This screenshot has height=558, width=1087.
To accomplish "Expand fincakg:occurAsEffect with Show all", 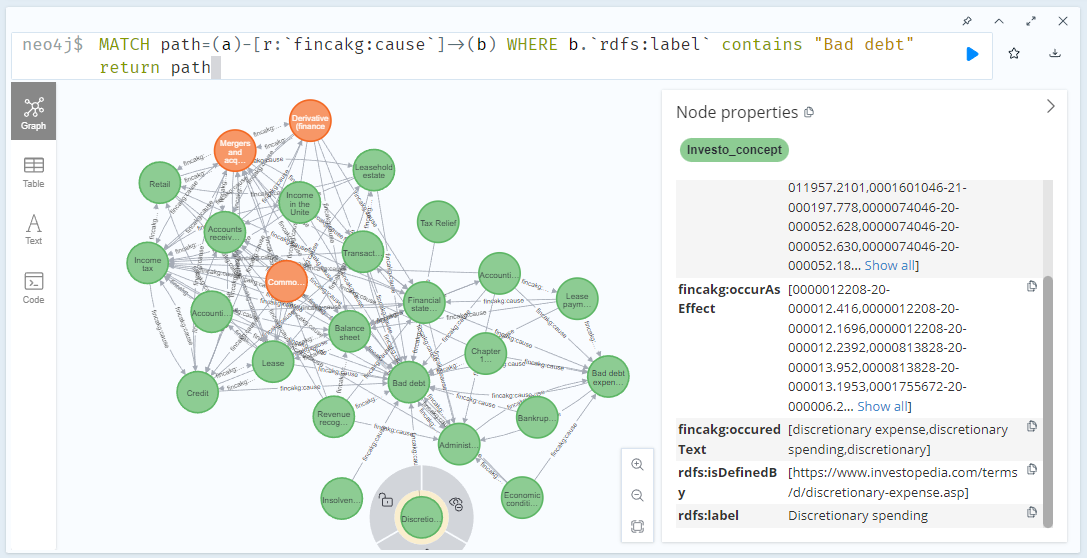I will [x=883, y=406].
